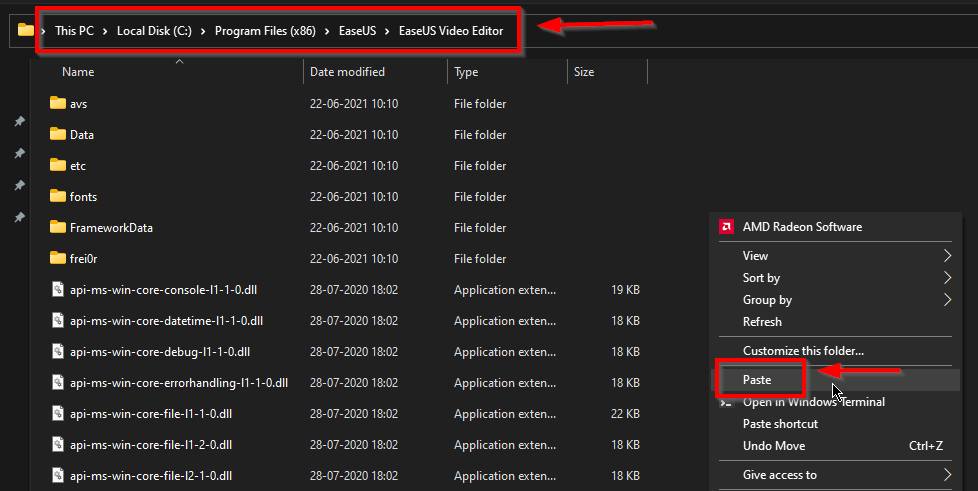The width and height of the screenshot is (978, 491).
Task: Open the chevron after EaseUS breadcrumb
Action: tap(387, 31)
